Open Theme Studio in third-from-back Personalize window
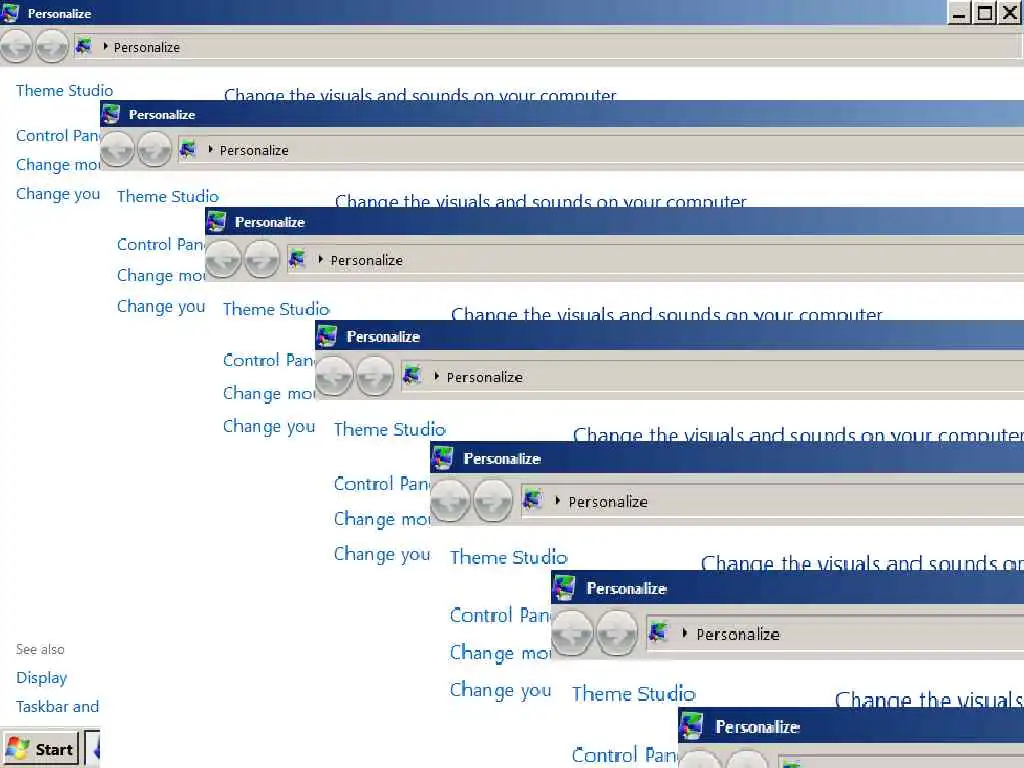1024x768 pixels. [x=276, y=308]
